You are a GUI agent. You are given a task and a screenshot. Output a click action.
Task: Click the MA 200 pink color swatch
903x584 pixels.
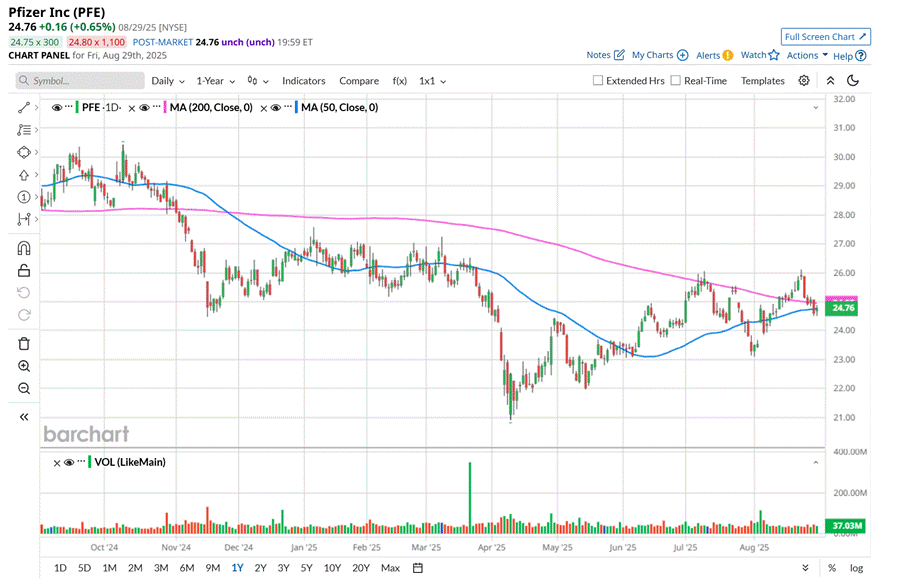(165, 108)
